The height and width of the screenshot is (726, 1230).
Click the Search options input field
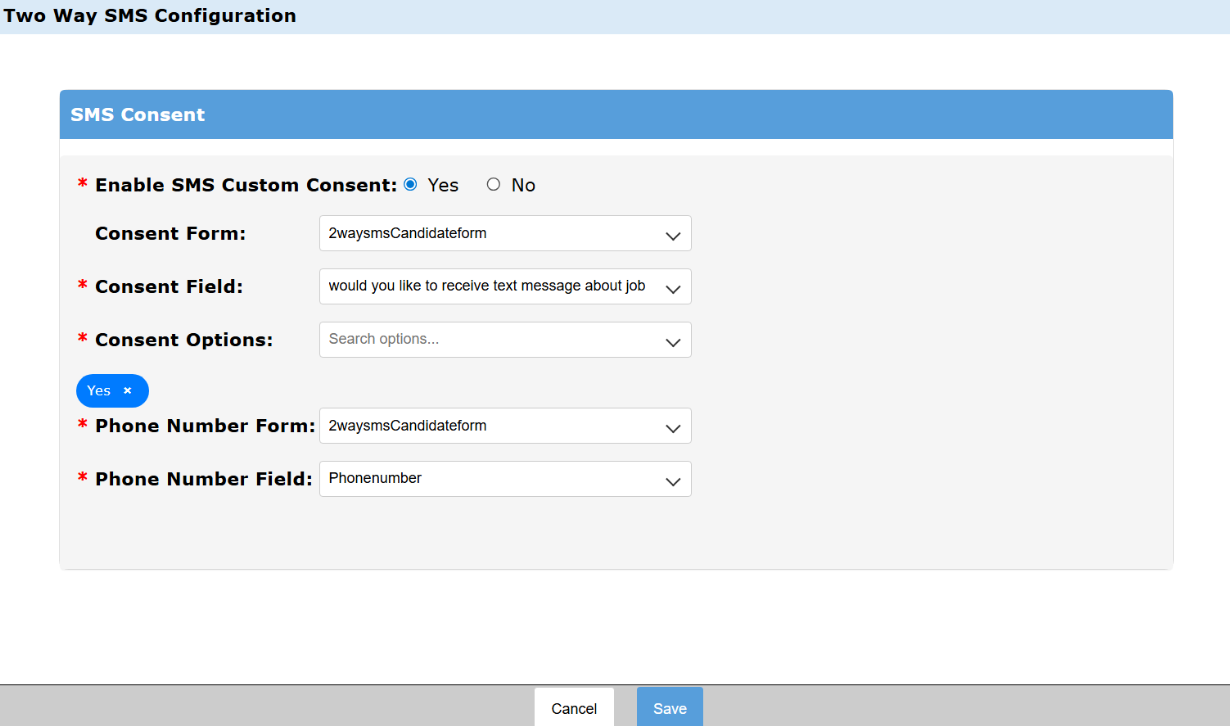pos(480,339)
